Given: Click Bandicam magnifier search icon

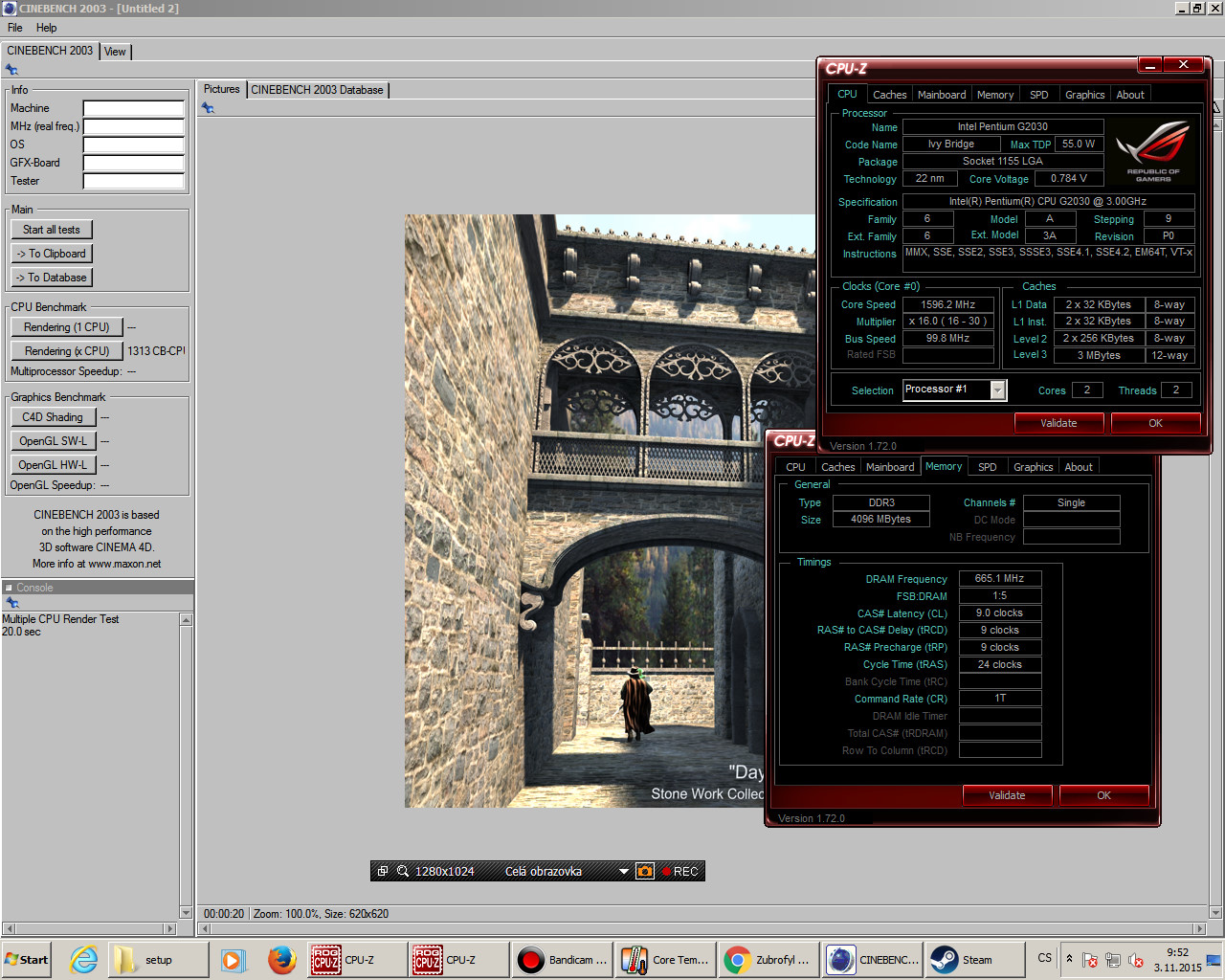Looking at the screenshot, I should click(403, 871).
